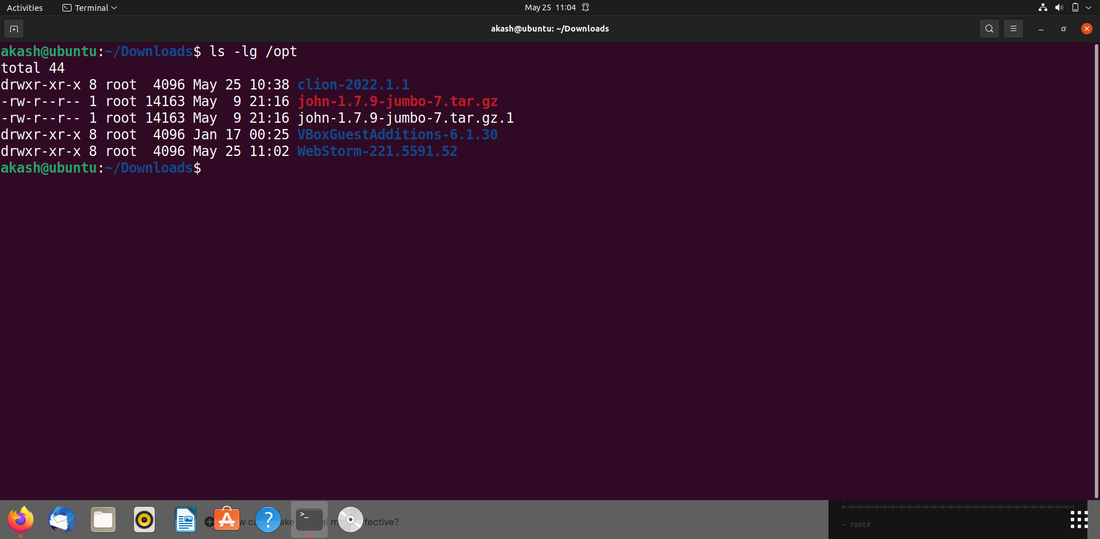Click the 'May 25 10:38' timestamp

point(241,84)
